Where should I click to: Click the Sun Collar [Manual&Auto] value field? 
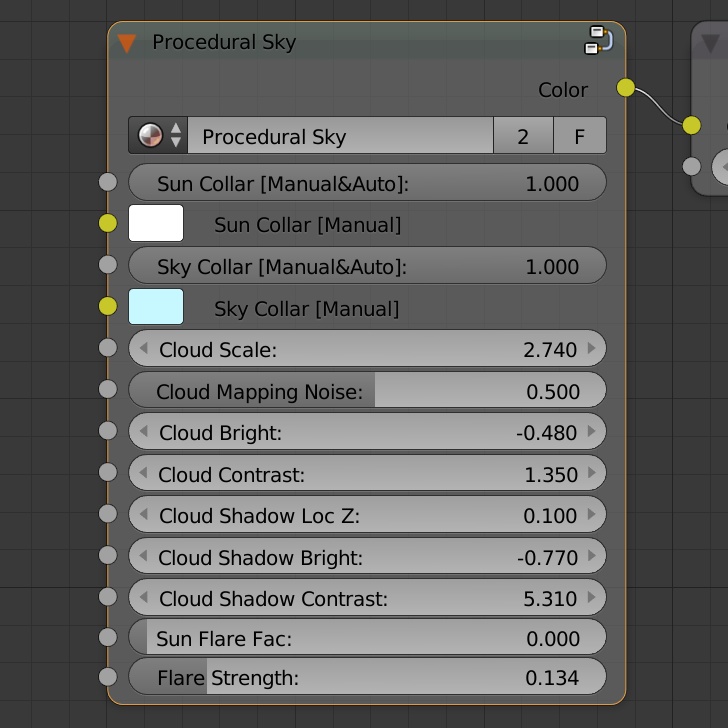pyautogui.click(x=367, y=184)
